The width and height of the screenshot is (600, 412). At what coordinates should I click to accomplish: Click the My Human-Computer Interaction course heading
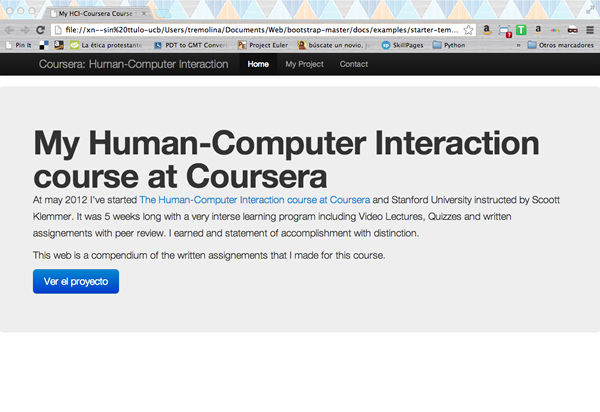(x=286, y=159)
